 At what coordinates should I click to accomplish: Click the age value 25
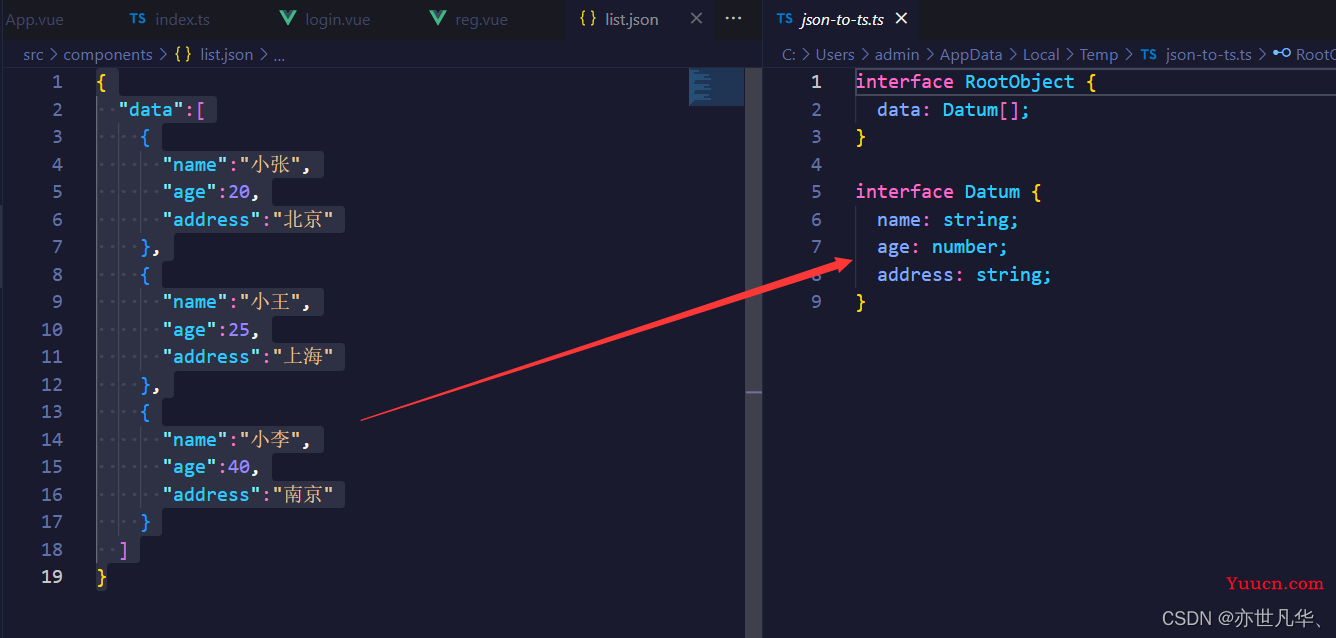[x=239, y=330]
